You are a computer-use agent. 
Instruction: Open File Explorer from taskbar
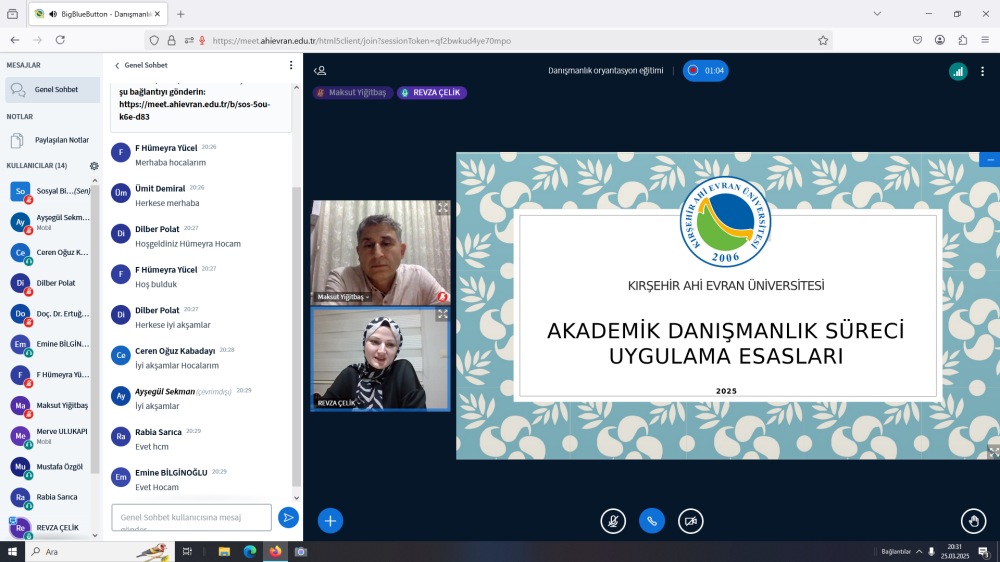point(224,552)
